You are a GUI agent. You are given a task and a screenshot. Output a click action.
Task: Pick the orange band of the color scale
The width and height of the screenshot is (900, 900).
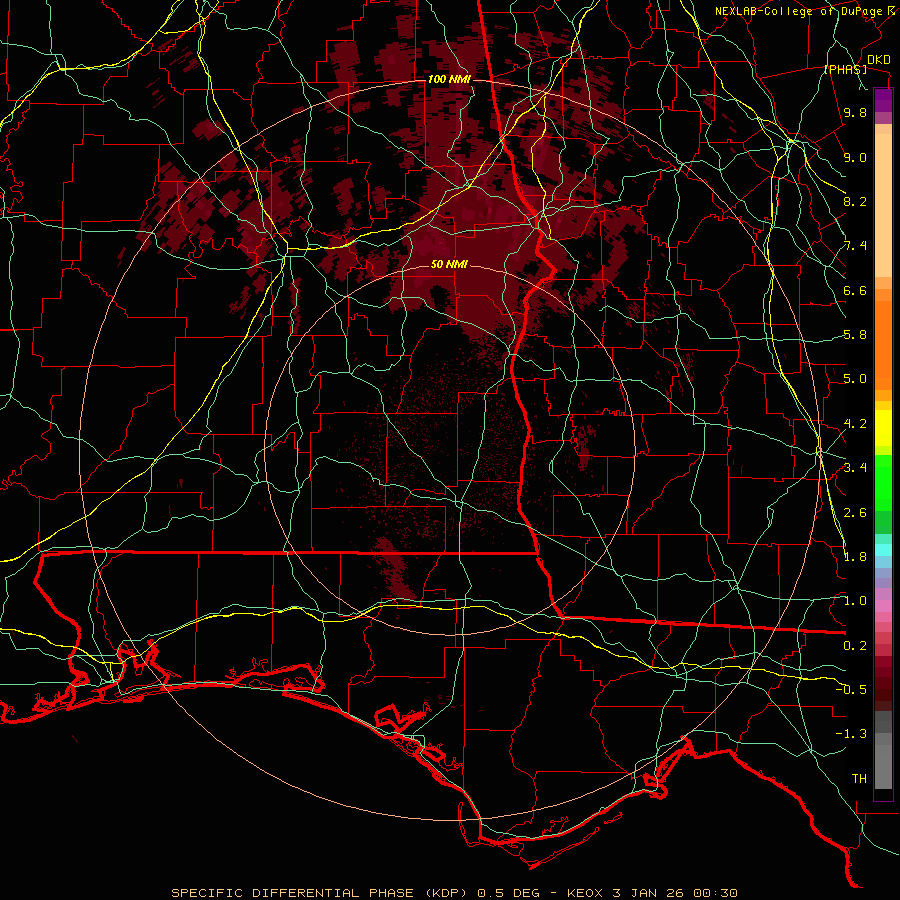pos(883,344)
